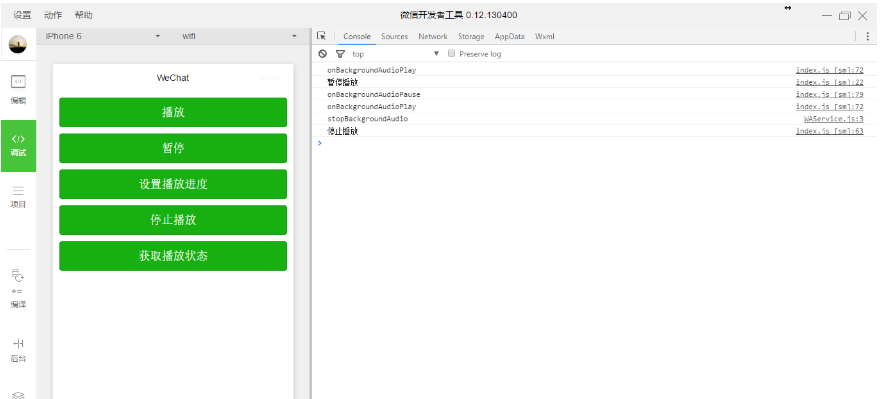Viewport: 886px width, 399px height.
Task: Clear console with the circle-slash icon
Action: tap(323, 54)
